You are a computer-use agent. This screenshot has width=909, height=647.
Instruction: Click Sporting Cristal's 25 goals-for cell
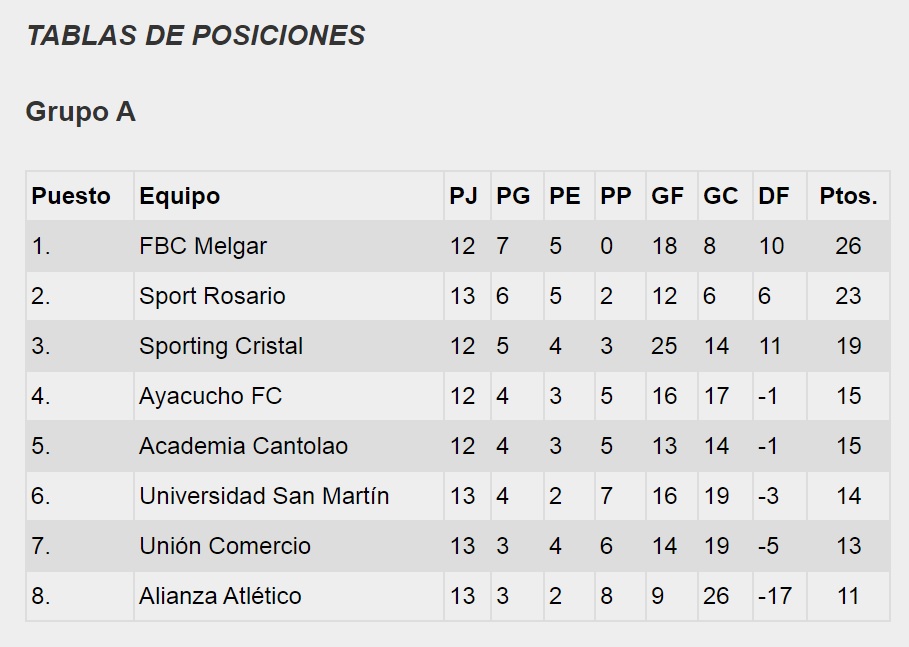pos(664,346)
